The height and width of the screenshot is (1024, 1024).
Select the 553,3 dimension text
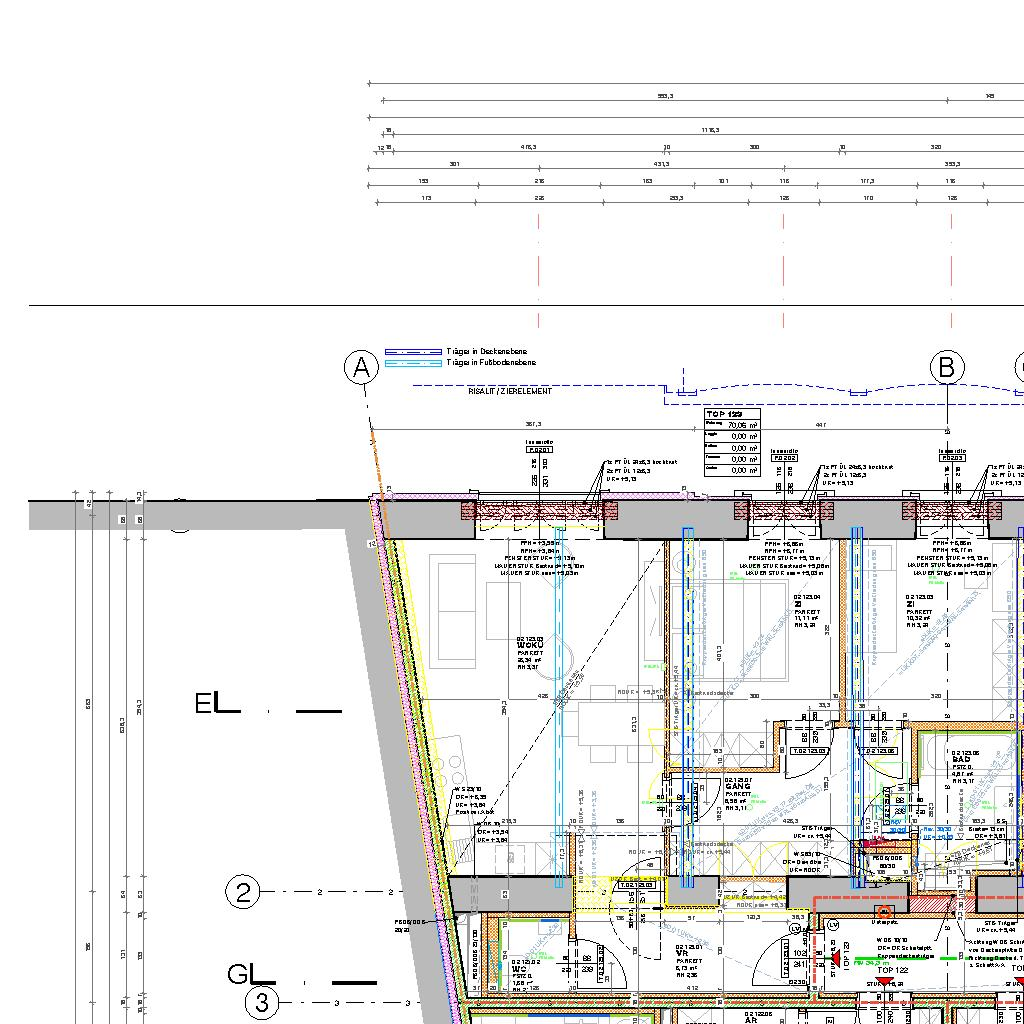pyautogui.click(x=665, y=97)
